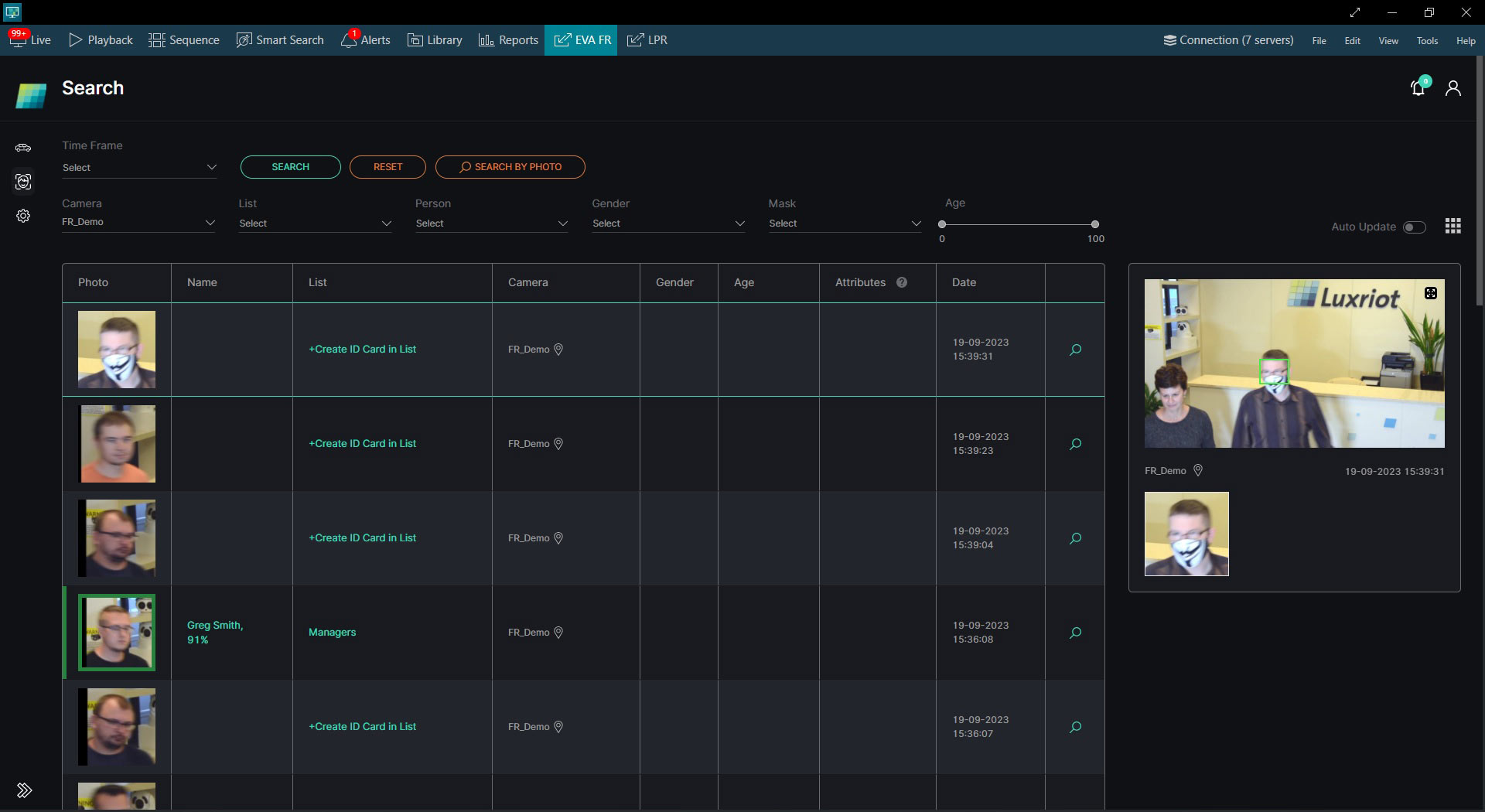
Task: Switch to the Sequence tab
Action: [184, 40]
